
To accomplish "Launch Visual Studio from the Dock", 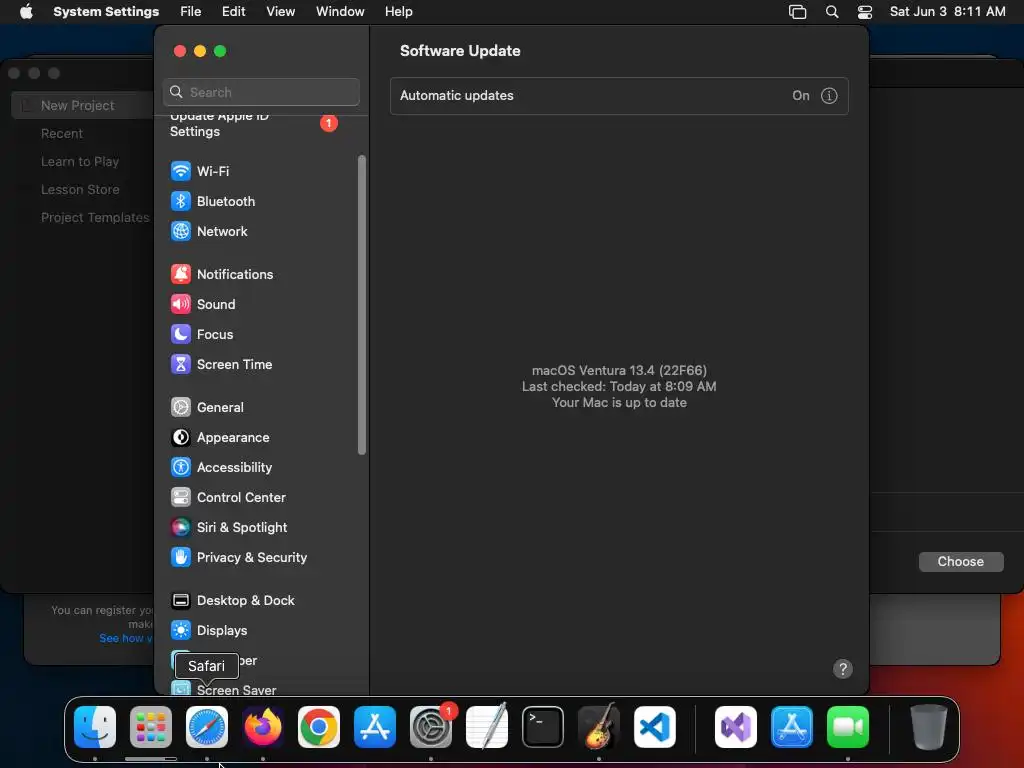I will click(x=736, y=727).
